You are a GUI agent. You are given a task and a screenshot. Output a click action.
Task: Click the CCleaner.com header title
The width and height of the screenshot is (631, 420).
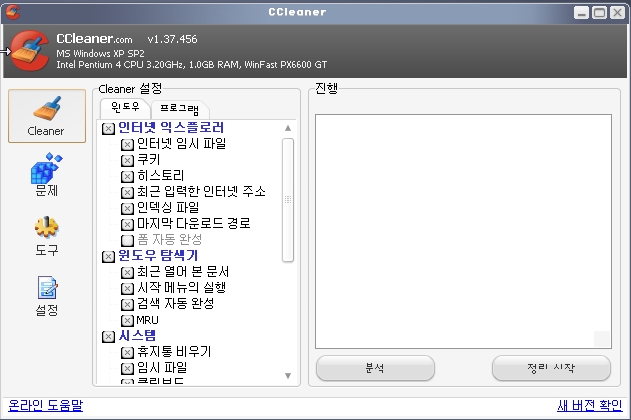tap(94, 39)
